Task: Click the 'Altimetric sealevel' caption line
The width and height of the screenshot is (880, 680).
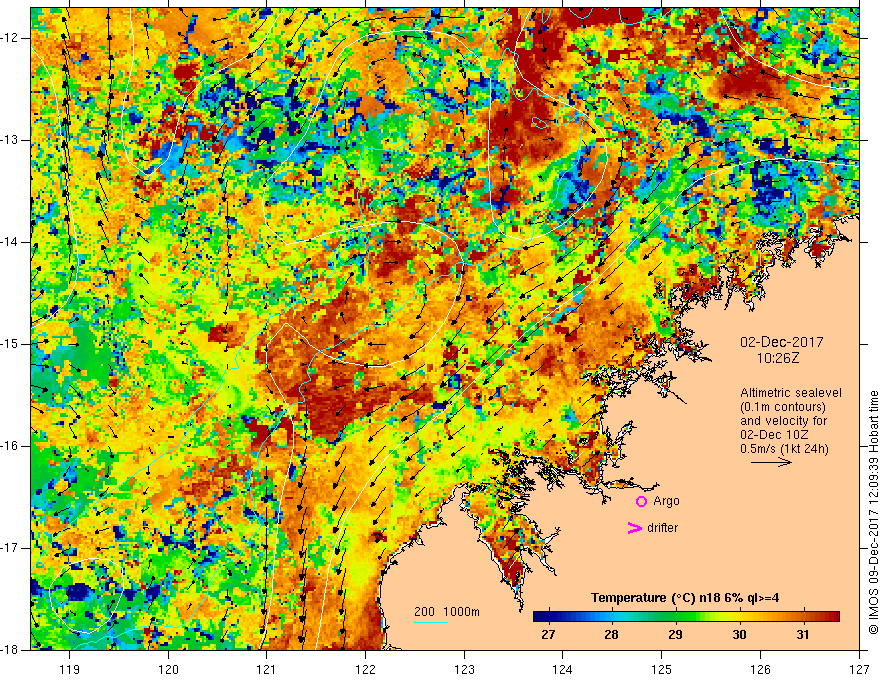Action: coord(791,393)
